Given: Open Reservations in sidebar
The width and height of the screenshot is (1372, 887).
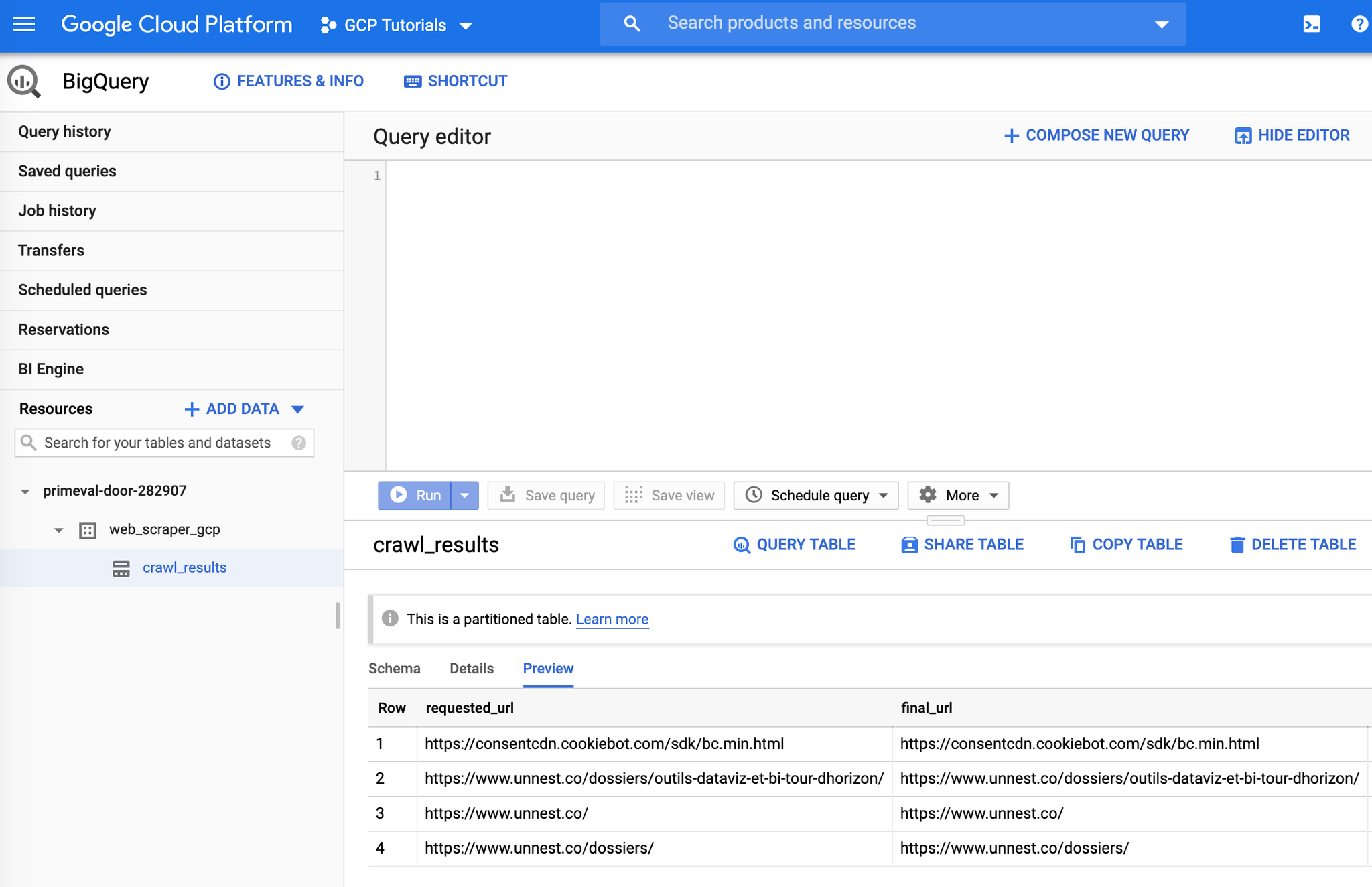Looking at the screenshot, I should [171, 330].
